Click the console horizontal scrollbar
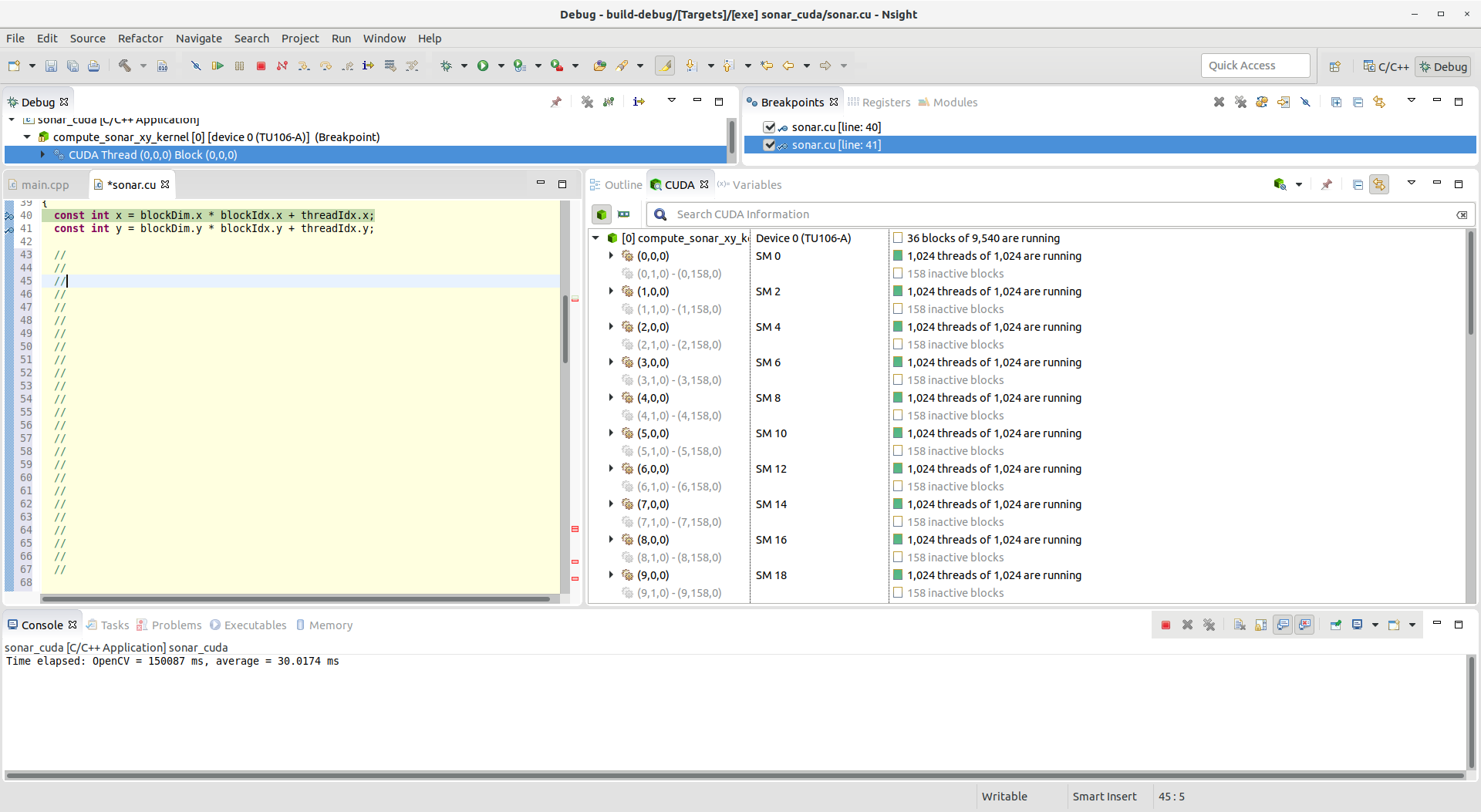Viewport: 1481px width, 812px height. [x=734, y=775]
